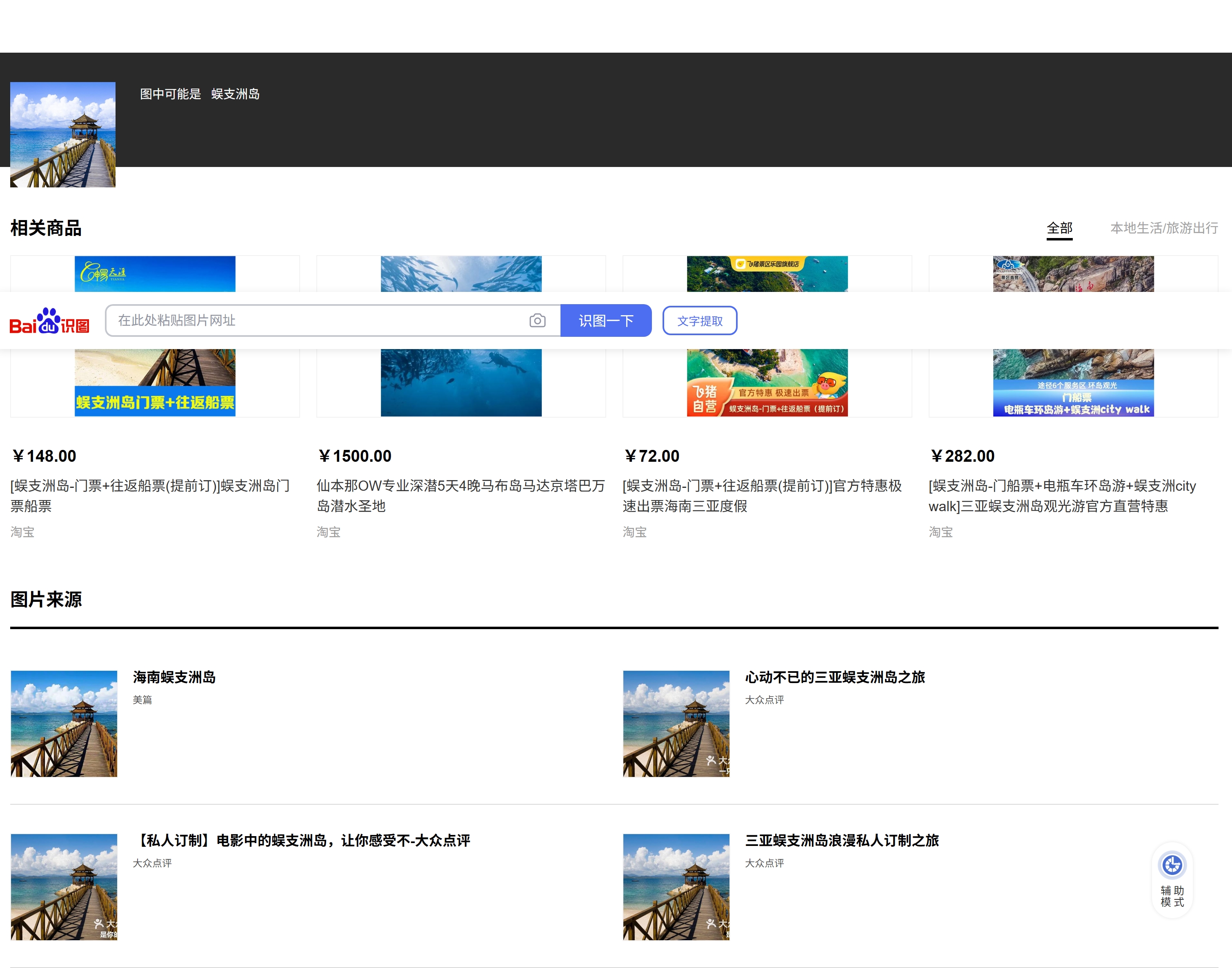Click the Baidu 识图 logo

coord(50,321)
